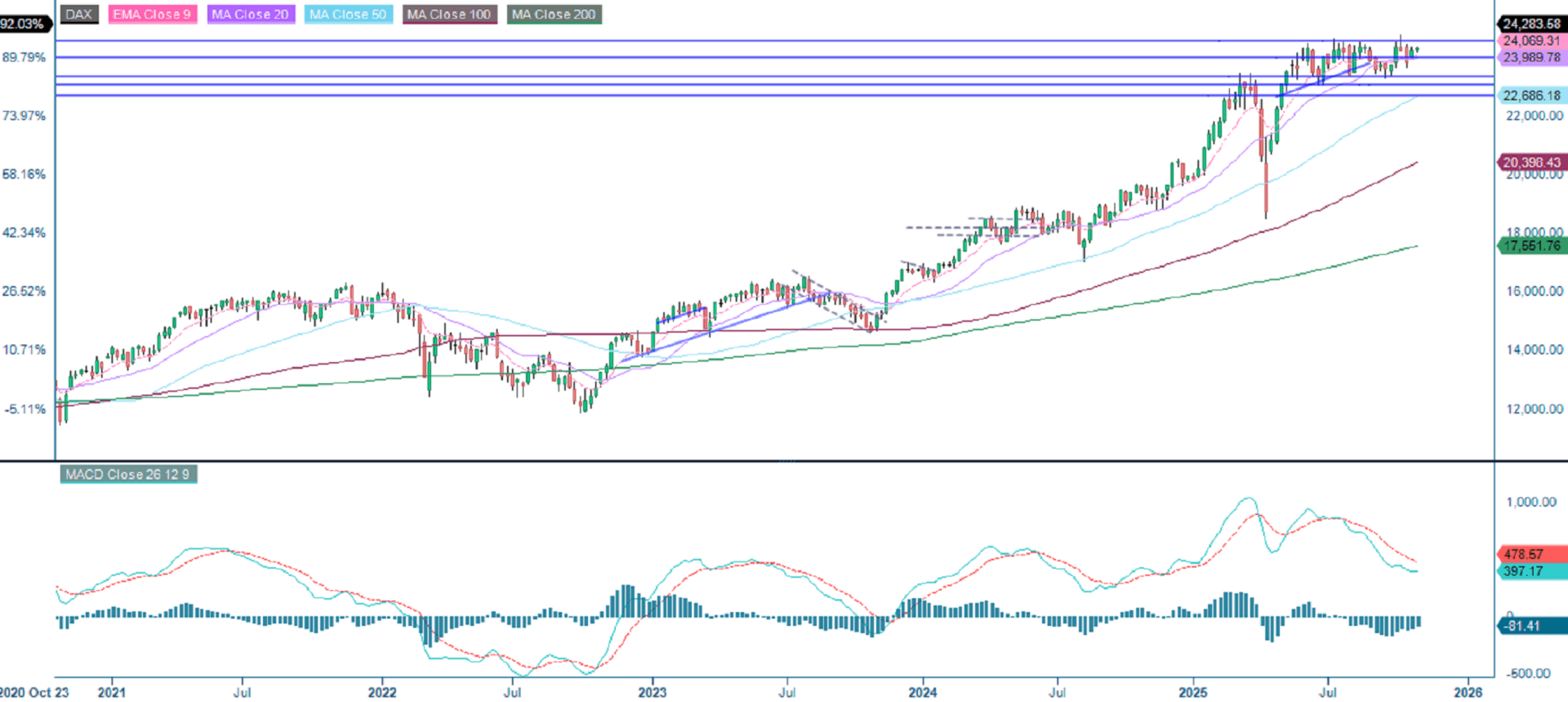1568x702 pixels.
Task: Click the 1,000.00 MACD axis label
Action: (1531, 502)
